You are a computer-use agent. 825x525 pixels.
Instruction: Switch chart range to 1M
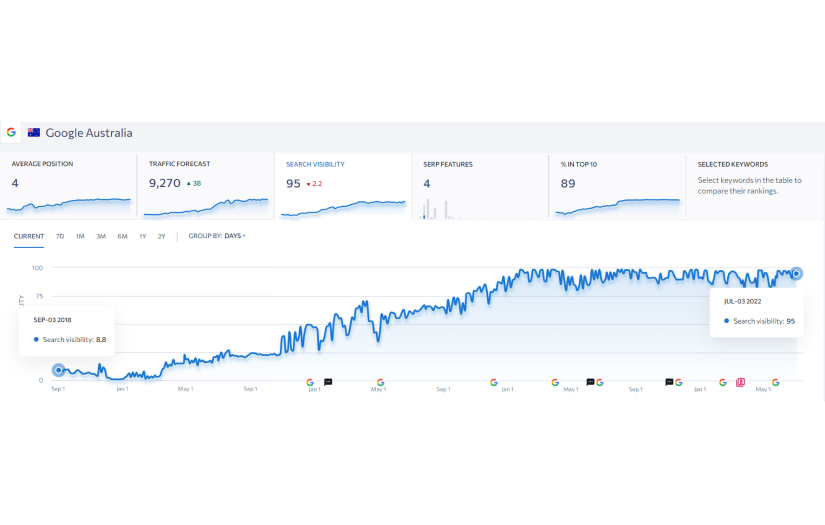pos(80,236)
